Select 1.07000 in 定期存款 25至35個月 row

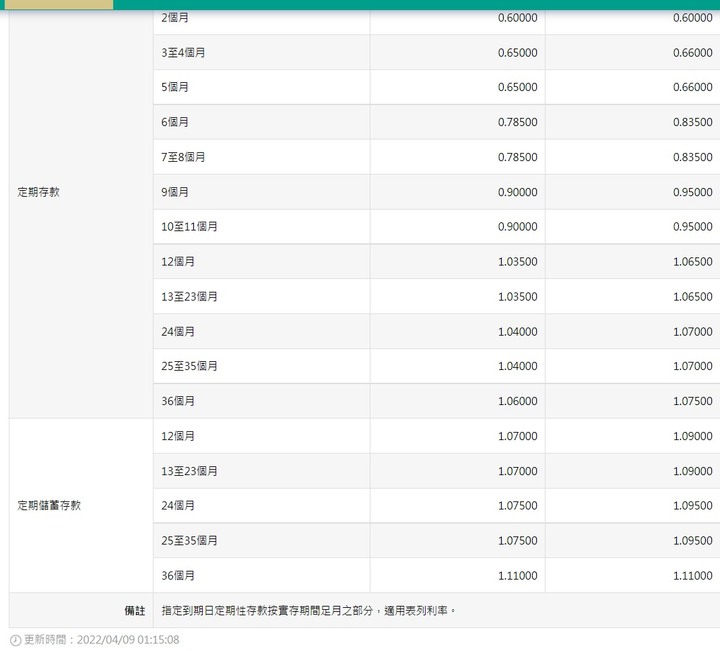click(x=692, y=366)
